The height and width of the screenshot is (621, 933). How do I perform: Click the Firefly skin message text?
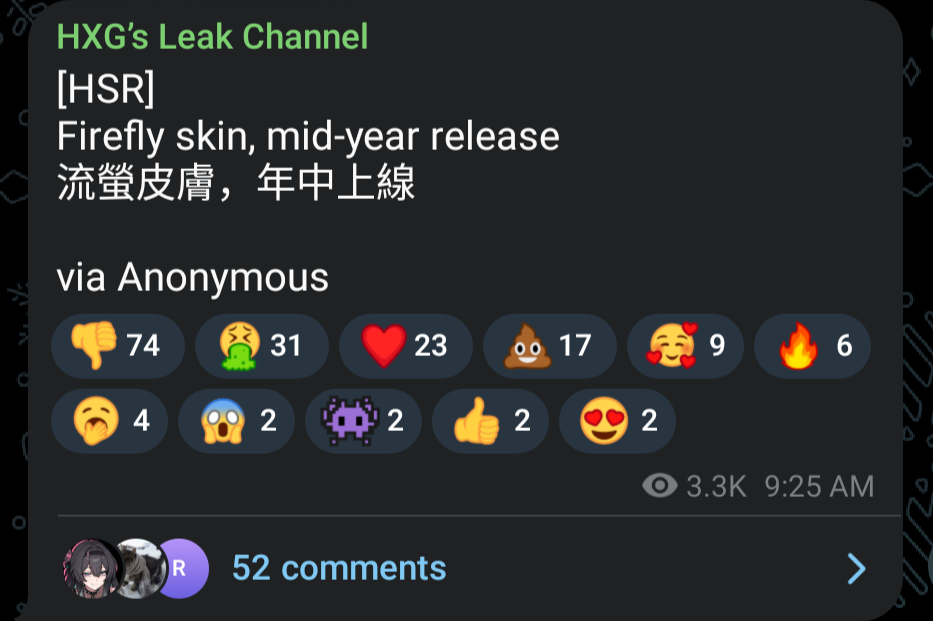pos(308,137)
